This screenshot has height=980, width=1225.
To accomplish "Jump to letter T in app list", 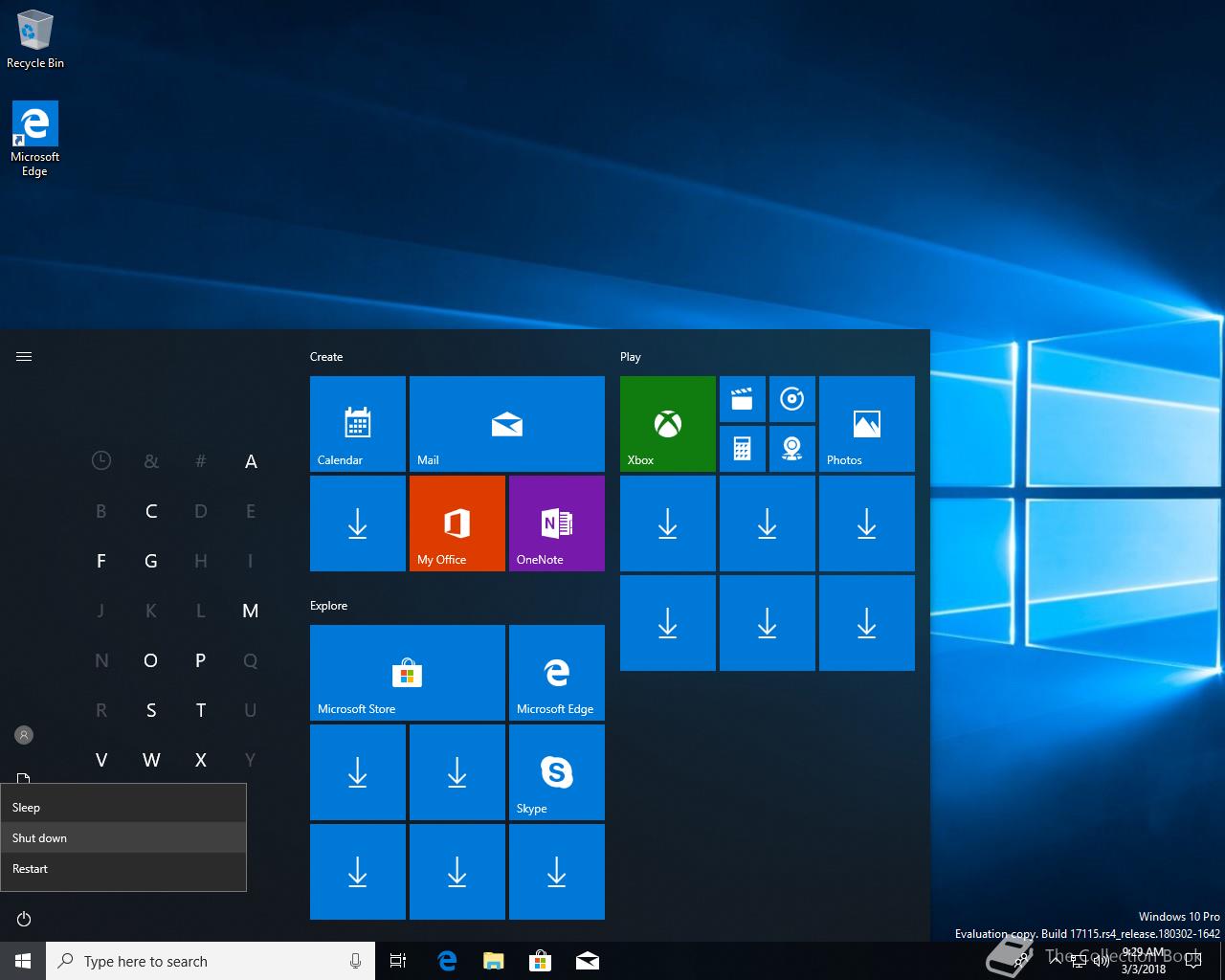I will coord(201,710).
